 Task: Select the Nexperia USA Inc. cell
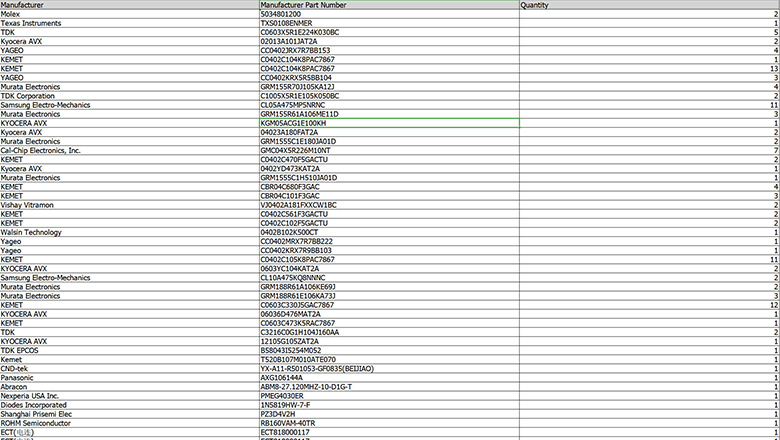pyautogui.click(x=129, y=395)
